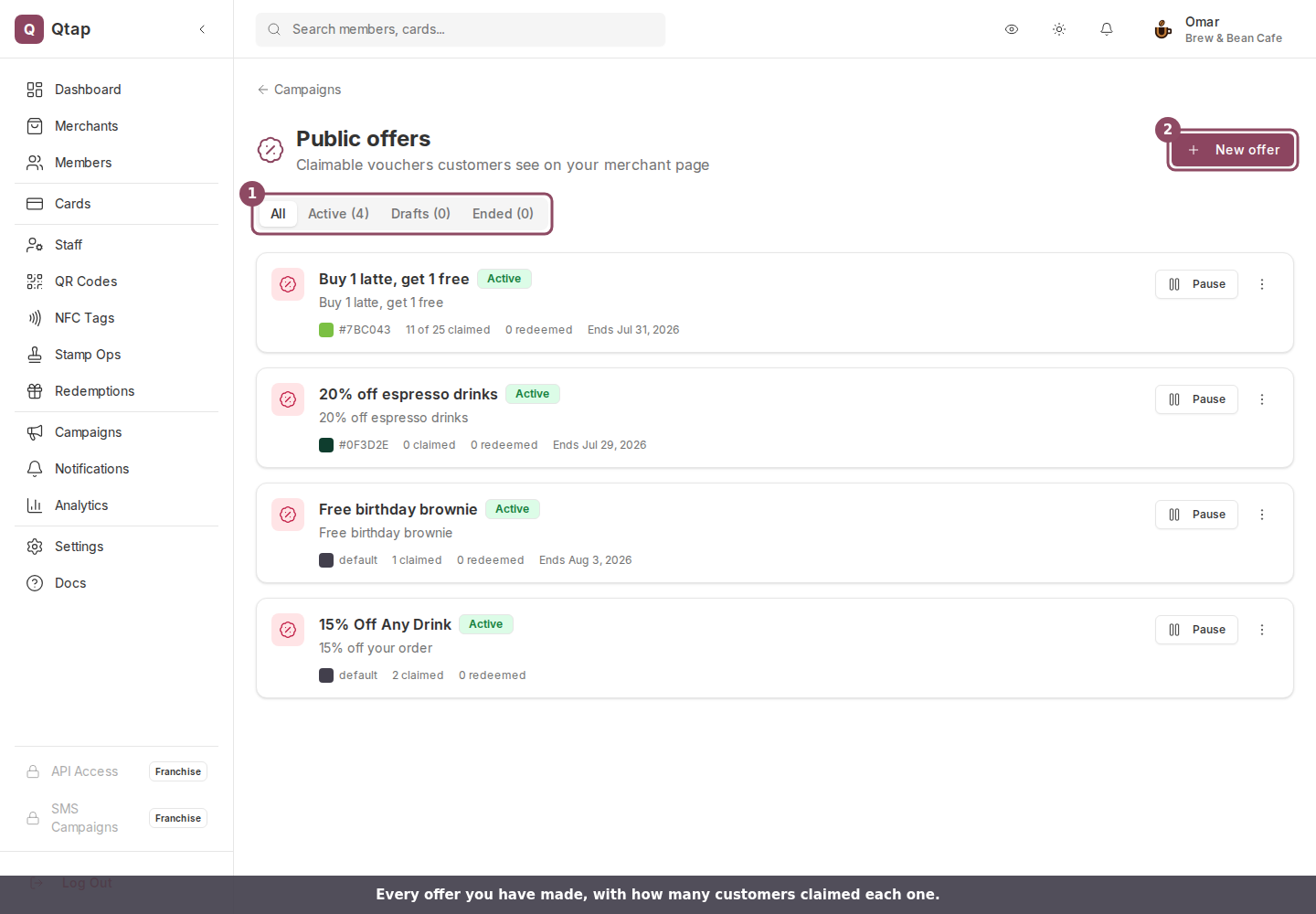The width and height of the screenshot is (1316, 914).
Task: Switch to the Active (4) tab
Action: (x=338, y=214)
